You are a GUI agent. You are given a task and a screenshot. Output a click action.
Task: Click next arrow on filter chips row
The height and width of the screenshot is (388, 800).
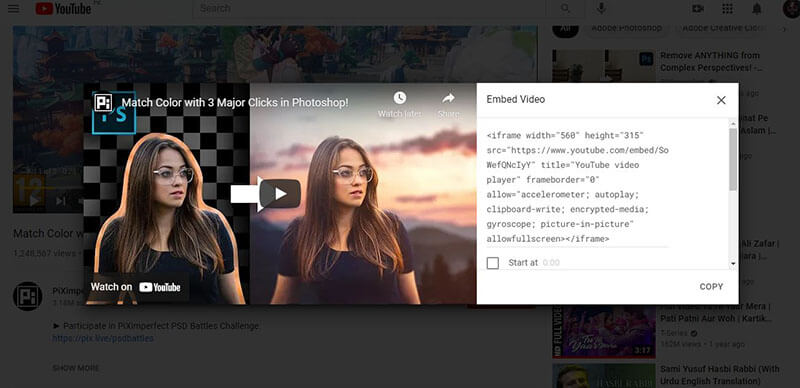coord(785,29)
